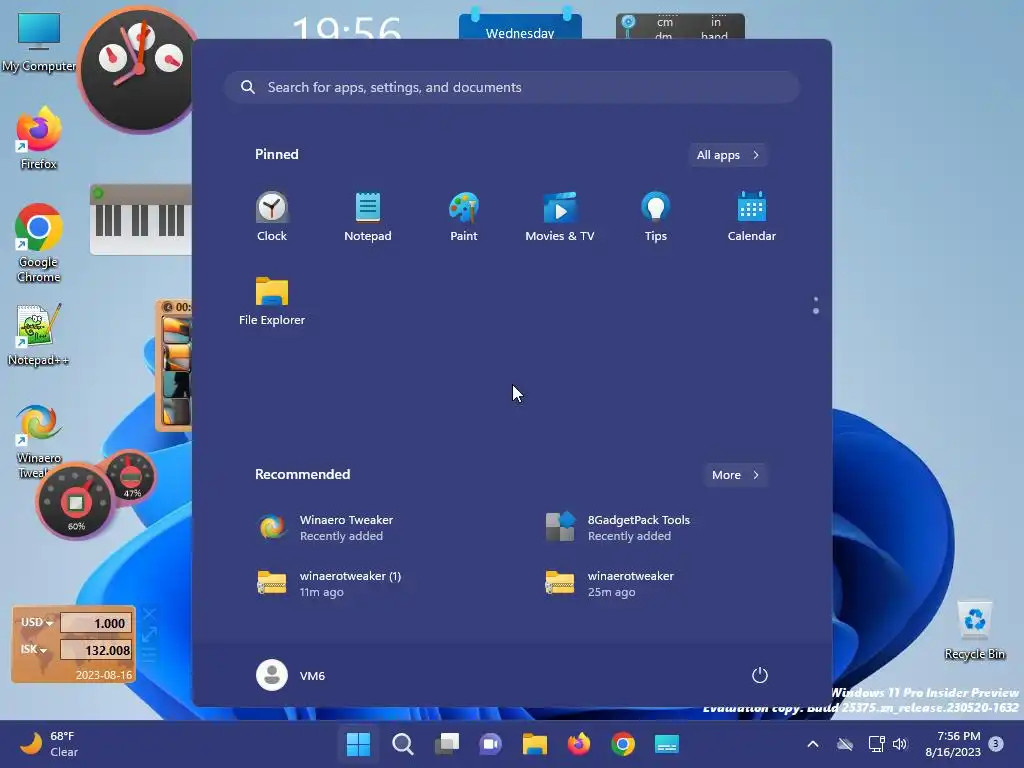Select My Computer desktop icon
Screen dimensions: 1024x768
[39, 41]
